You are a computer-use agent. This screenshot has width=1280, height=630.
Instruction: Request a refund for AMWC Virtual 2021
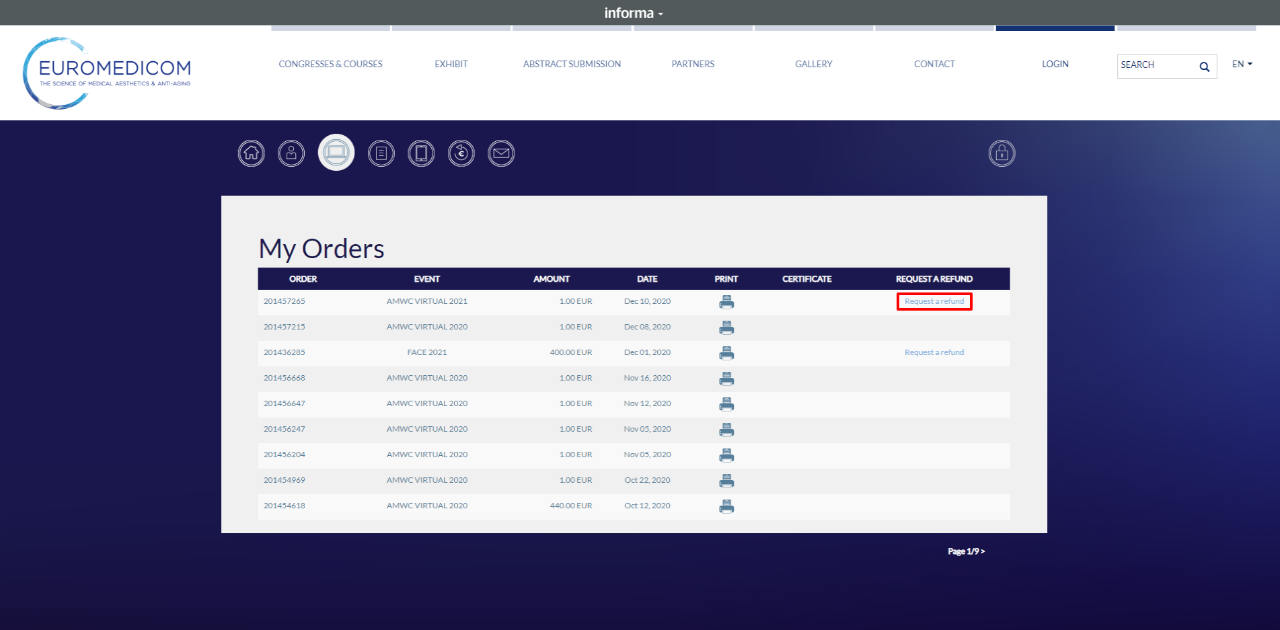click(934, 301)
